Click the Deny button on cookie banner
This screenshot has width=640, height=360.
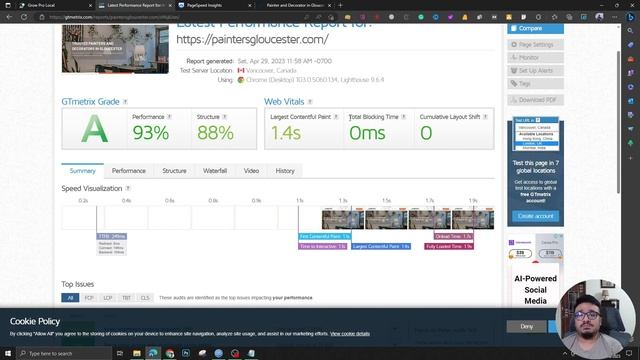[527, 326]
